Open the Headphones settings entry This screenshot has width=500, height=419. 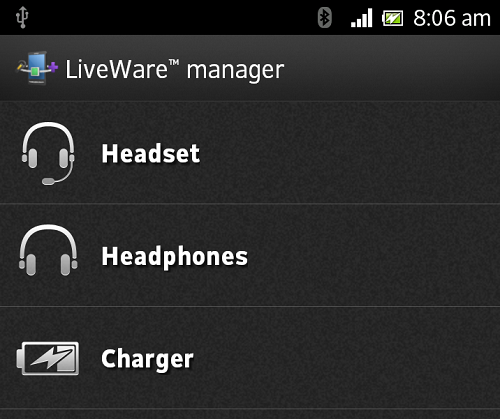click(x=250, y=255)
